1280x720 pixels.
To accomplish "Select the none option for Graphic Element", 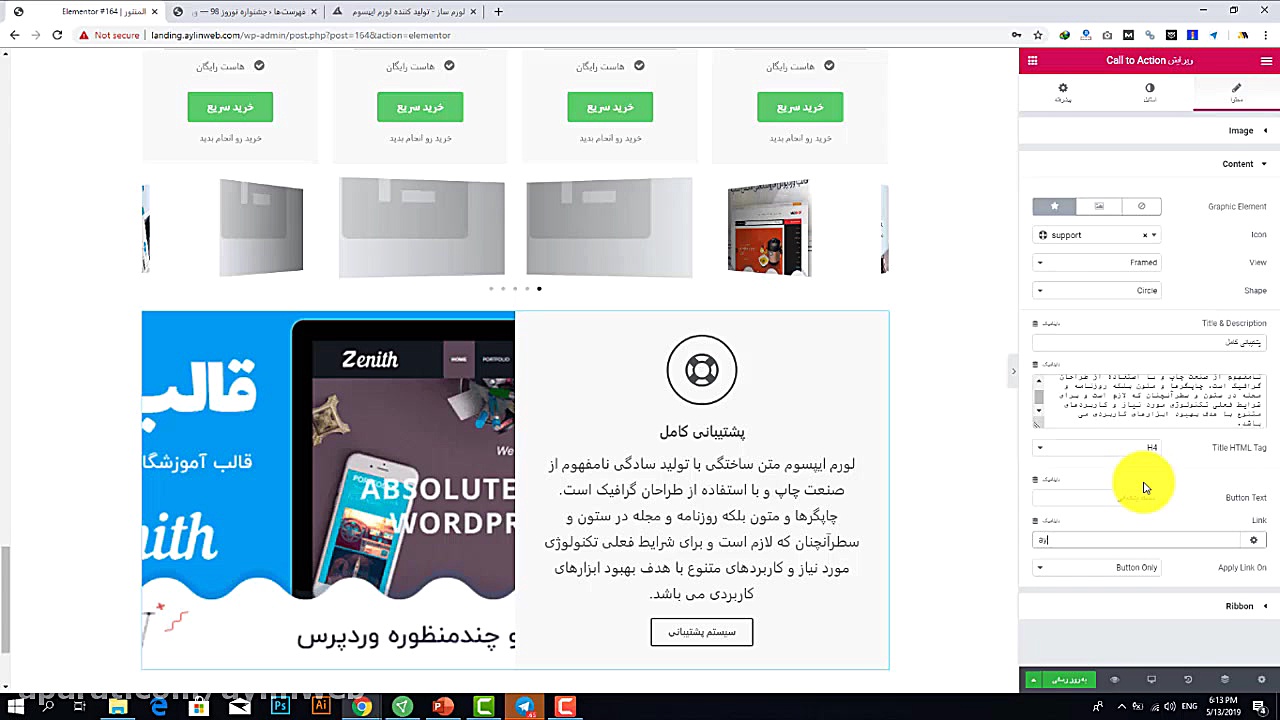I will [x=1141, y=205].
